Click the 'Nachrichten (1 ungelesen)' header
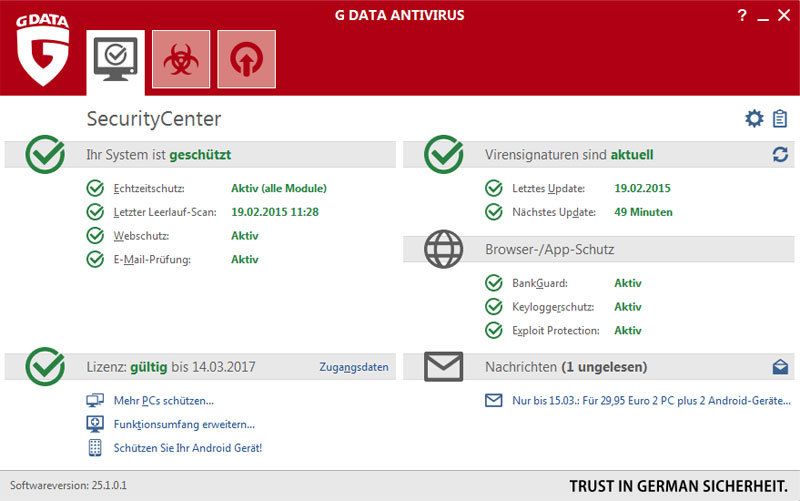Screen dimensions: 800x501 pyautogui.click(x=566, y=366)
